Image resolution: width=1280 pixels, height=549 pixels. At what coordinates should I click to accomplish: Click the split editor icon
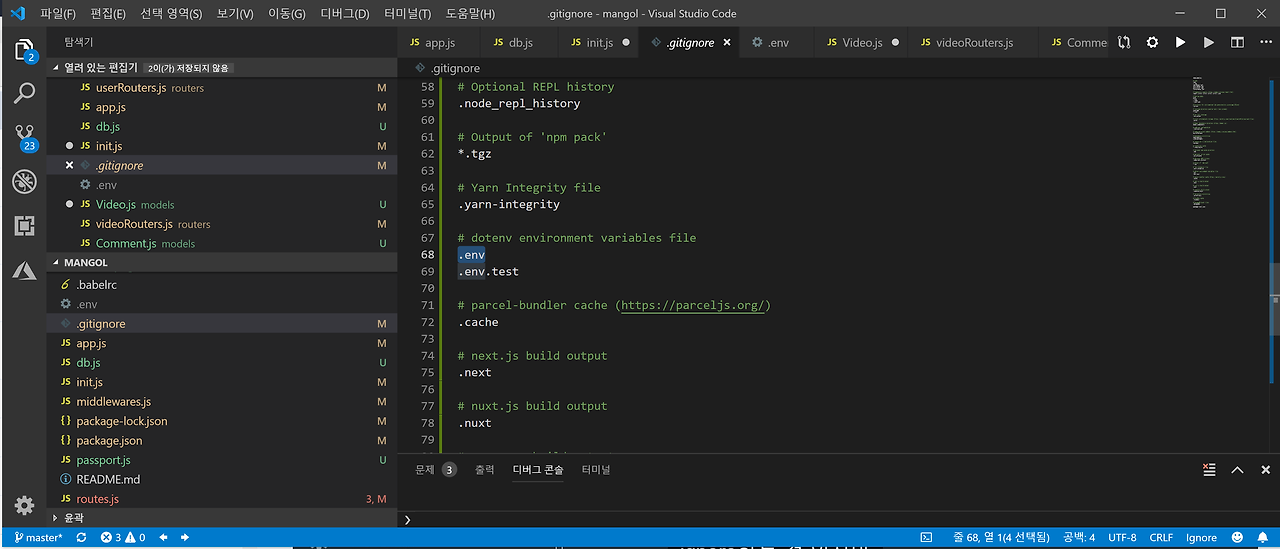click(x=1237, y=43)
